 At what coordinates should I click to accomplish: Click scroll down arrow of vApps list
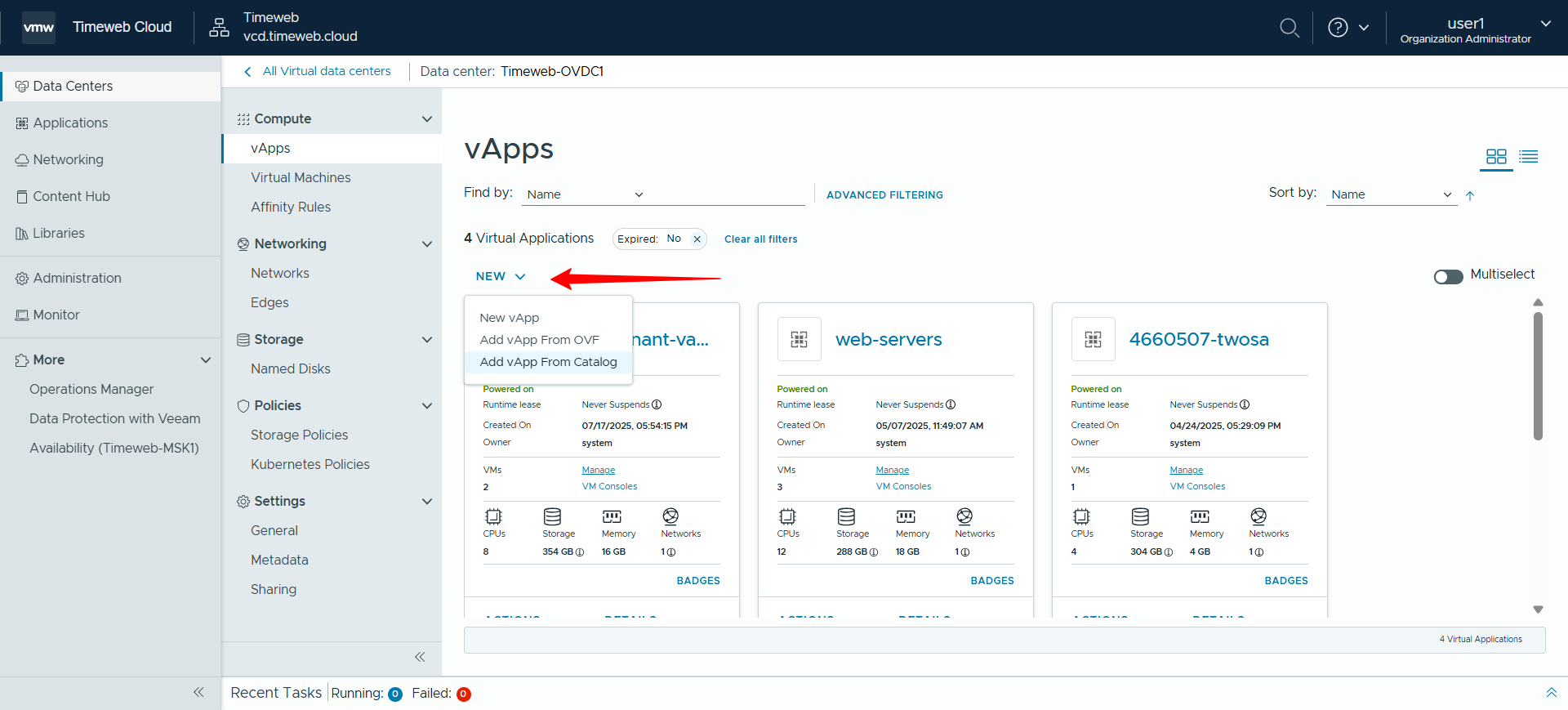click(1538, 610)
